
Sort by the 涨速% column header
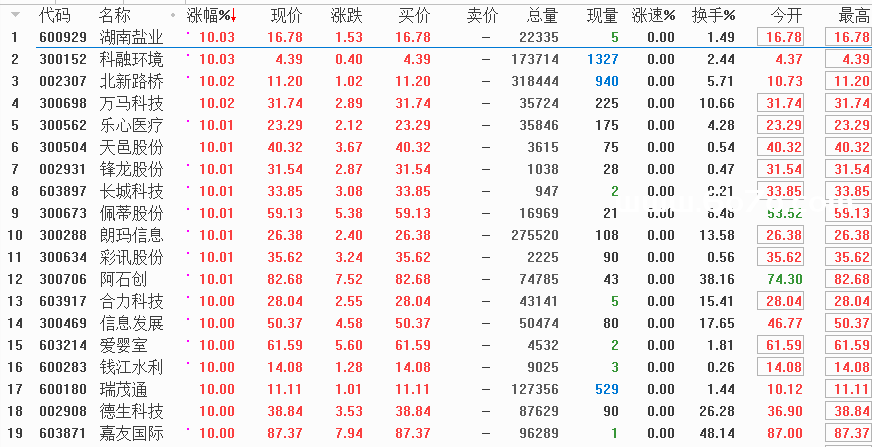tap(653, 16)
